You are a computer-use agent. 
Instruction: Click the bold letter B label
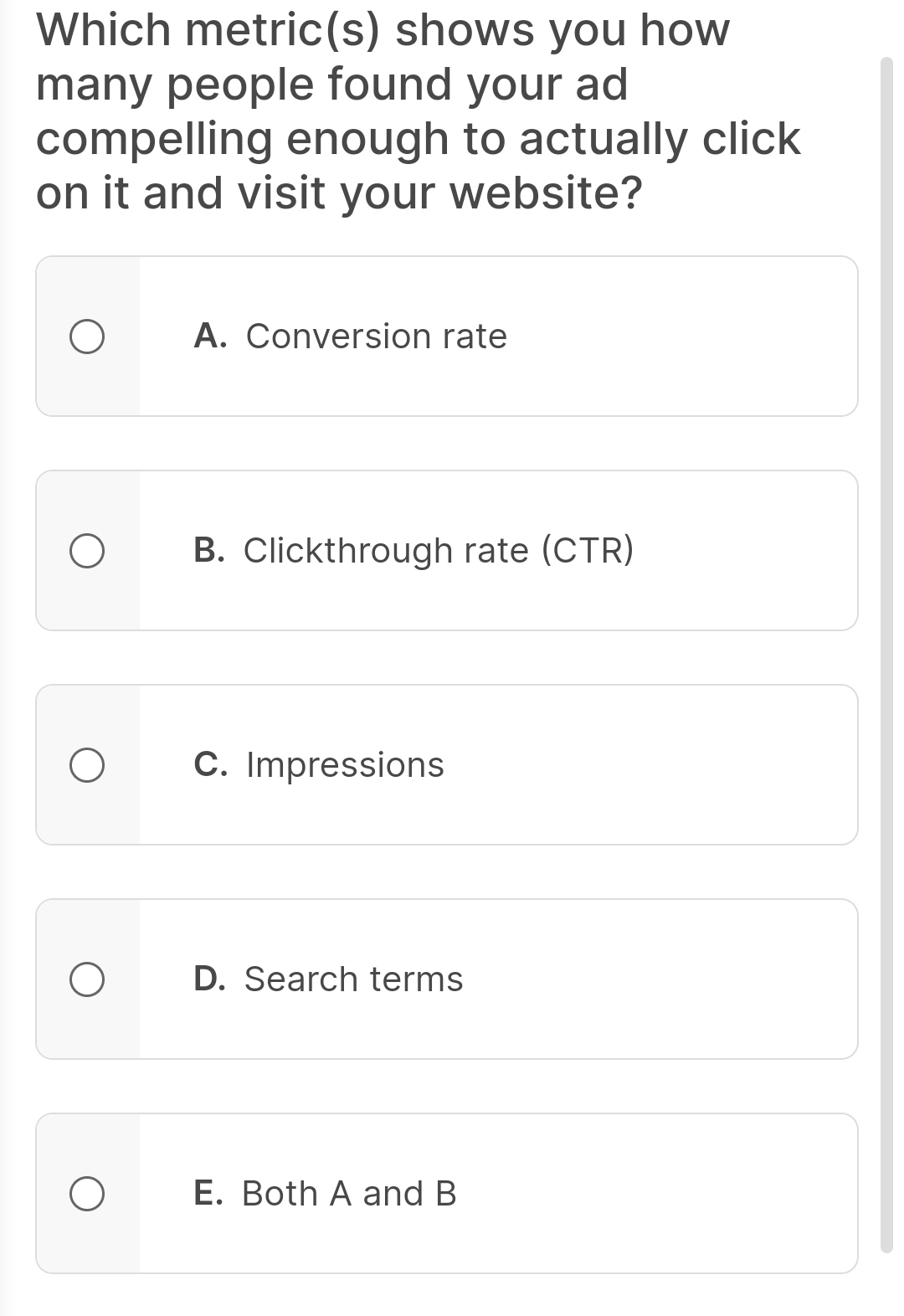point(210,550)
